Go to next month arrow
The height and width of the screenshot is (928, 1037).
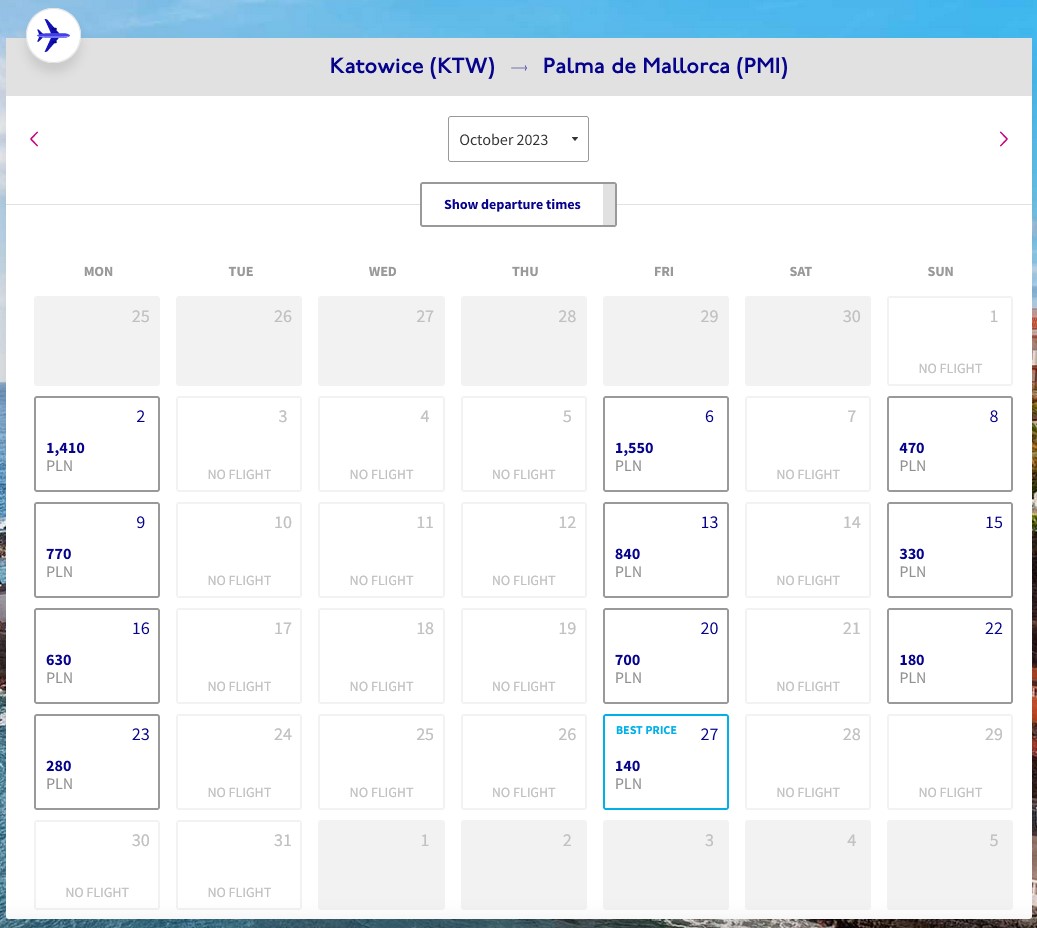1003,139
